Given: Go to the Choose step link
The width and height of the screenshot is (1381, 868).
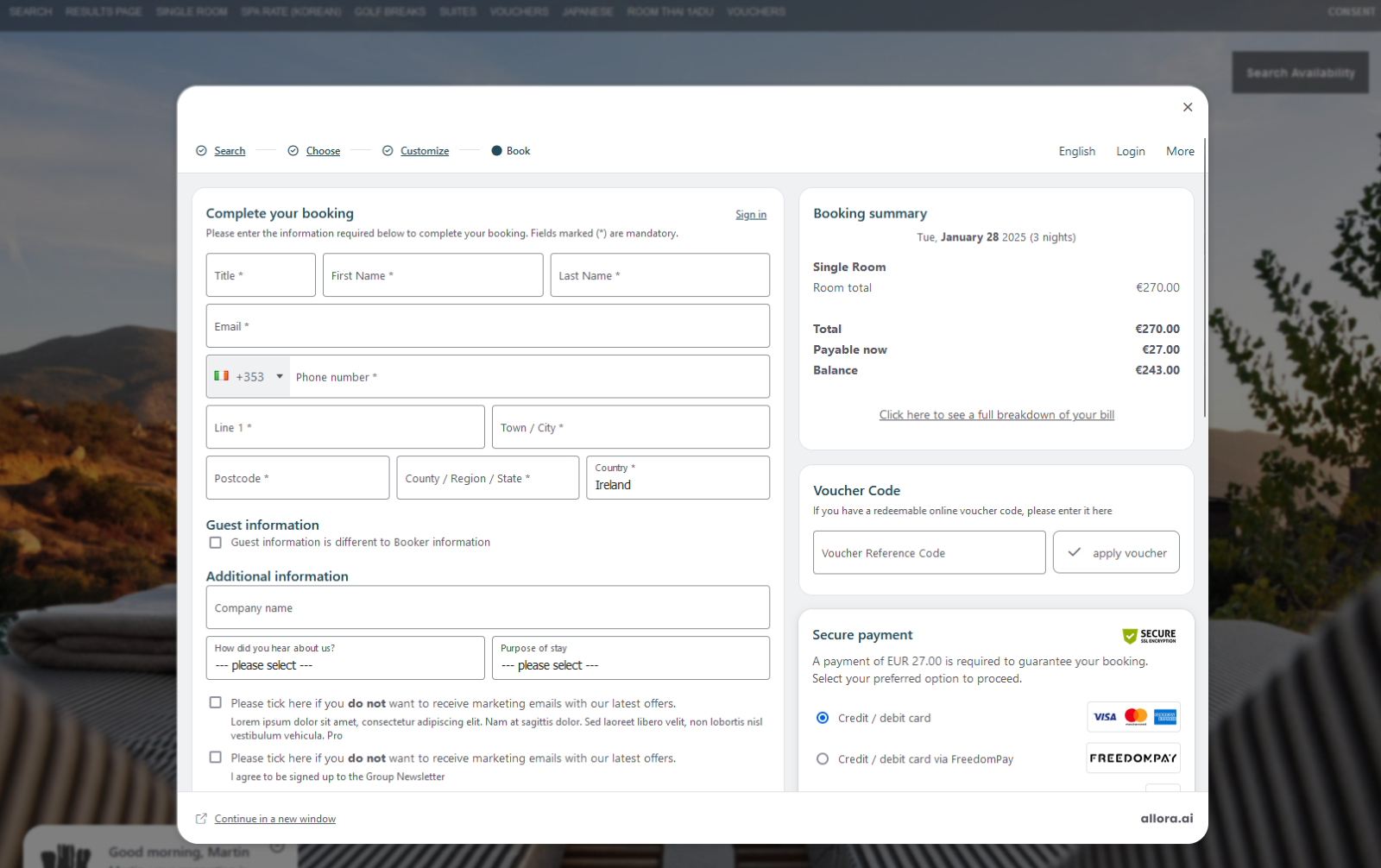Looking at the screenshot, I should click(x=323, y=151).
